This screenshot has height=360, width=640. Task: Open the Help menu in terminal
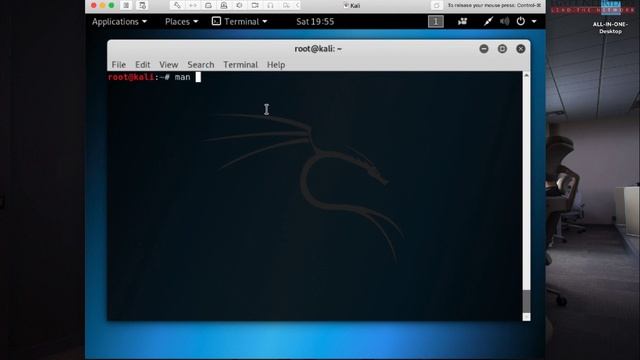pyautogui.click(x=276, y=64)
